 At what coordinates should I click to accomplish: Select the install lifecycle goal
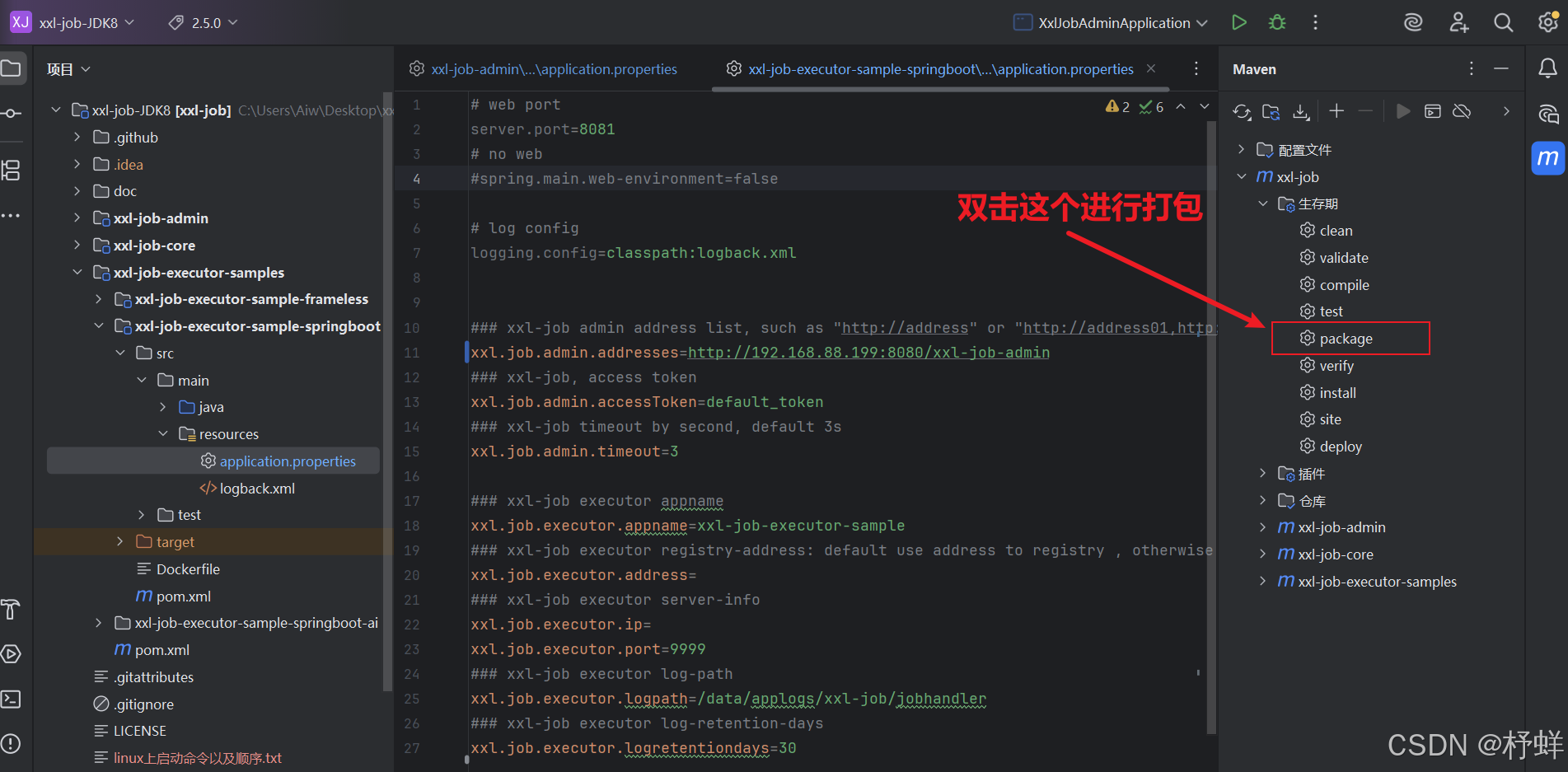[1327, 393]
